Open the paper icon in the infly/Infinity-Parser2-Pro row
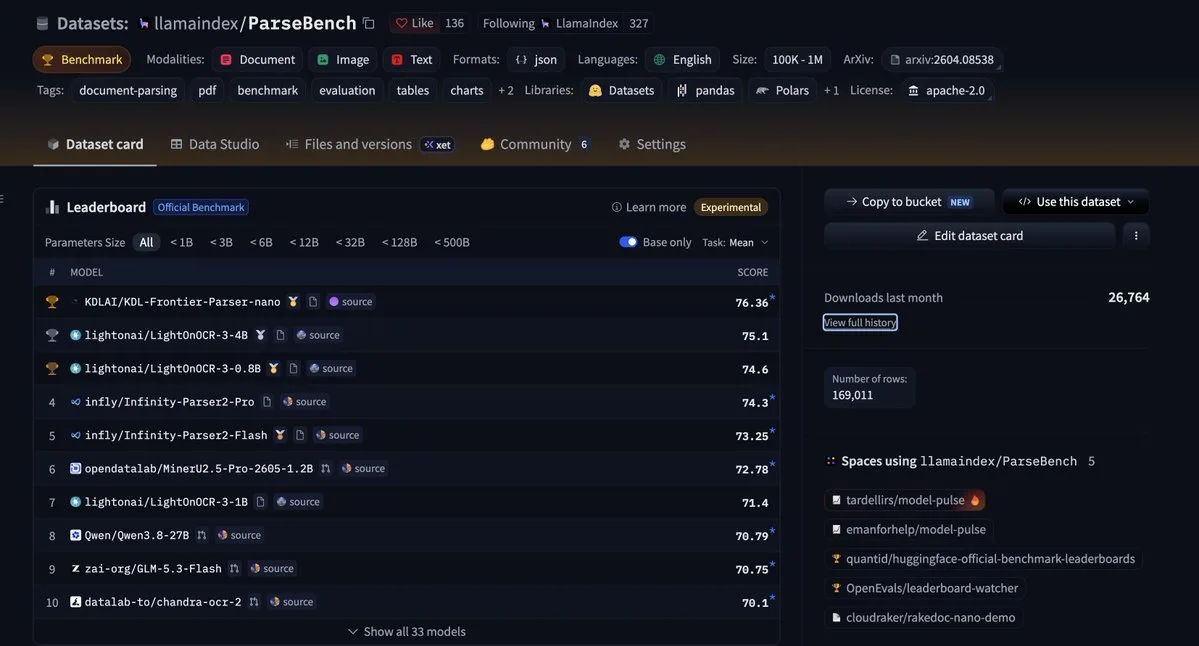Image resolution: width=1199 pixels, height=646 pixels. tap(267, 402)
